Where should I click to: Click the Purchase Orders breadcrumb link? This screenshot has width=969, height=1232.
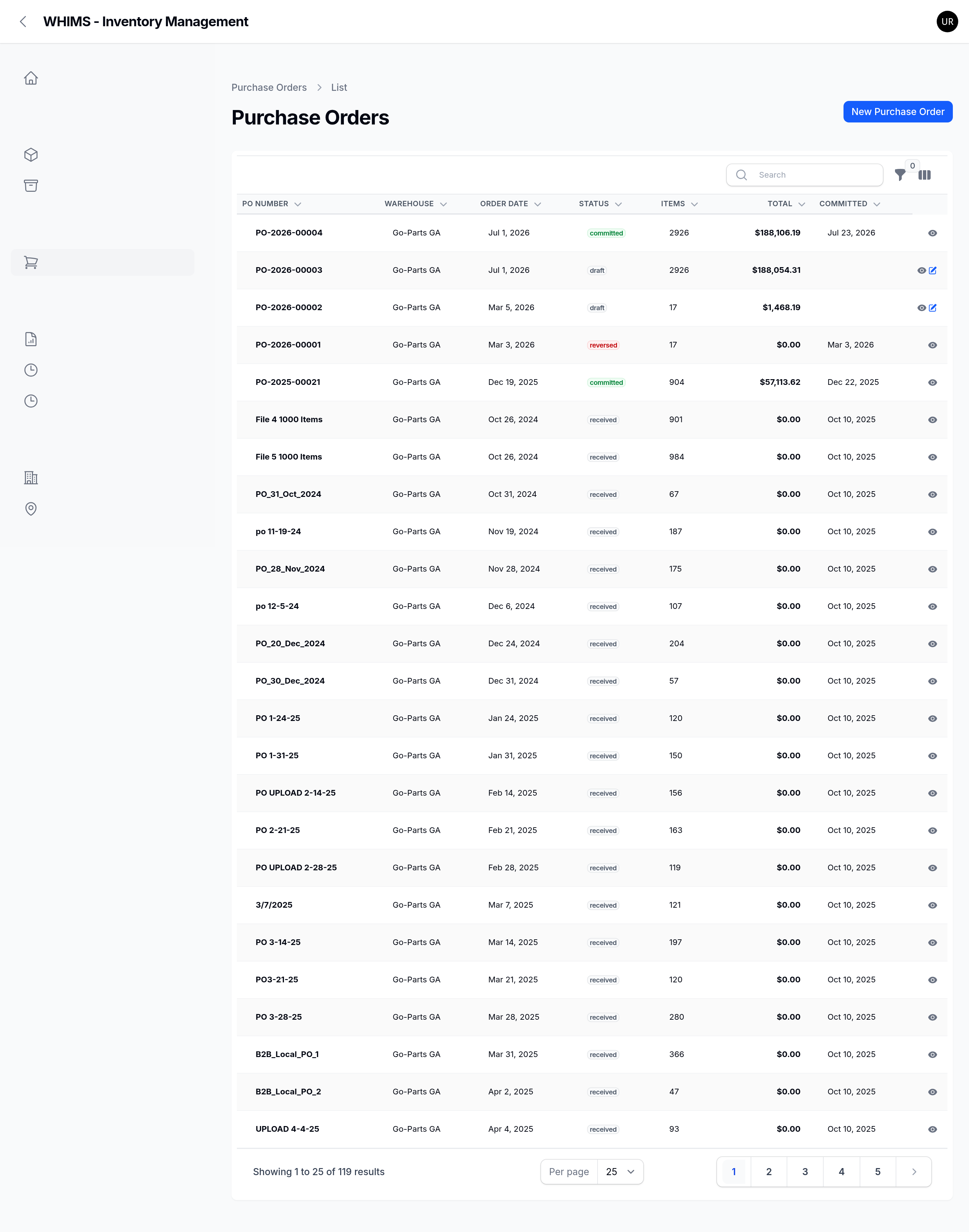coord(269,88)
